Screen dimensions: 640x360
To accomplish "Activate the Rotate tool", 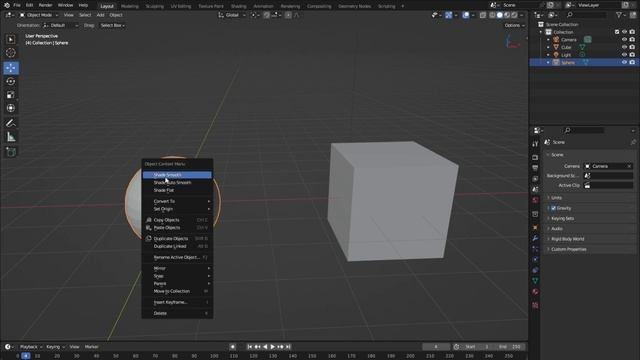I will (11, 81).
